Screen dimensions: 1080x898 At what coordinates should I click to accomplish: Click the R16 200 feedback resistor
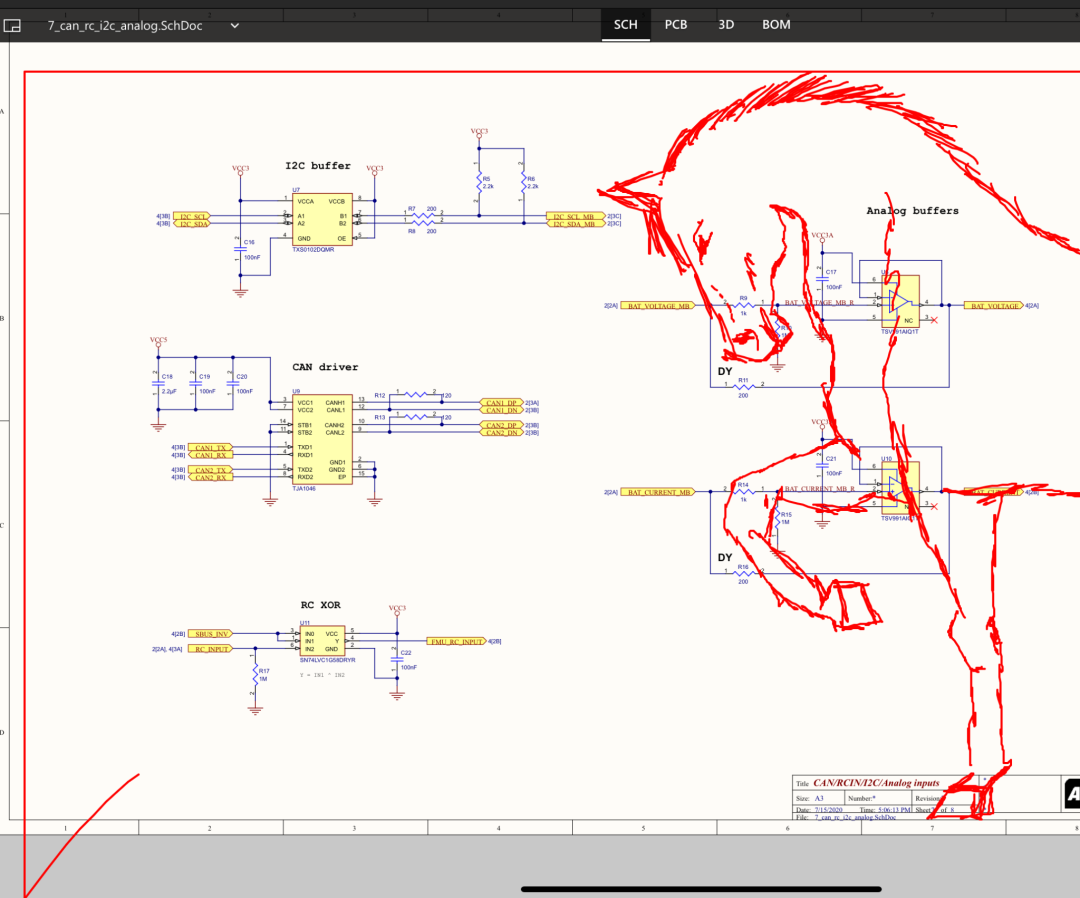click(x=744, y=573)
